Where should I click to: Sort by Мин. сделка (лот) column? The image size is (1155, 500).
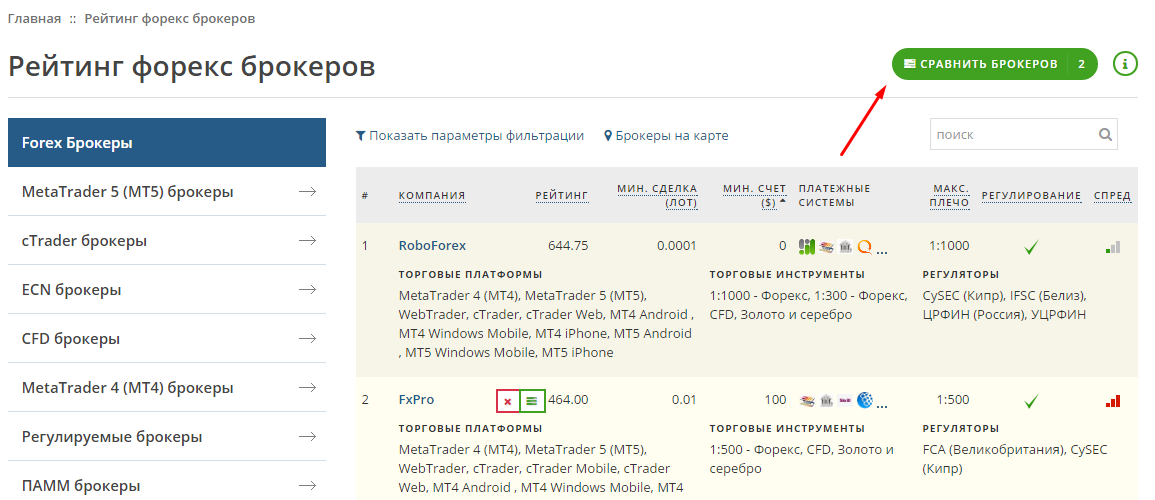pyautogui.click(x=657, y=195)
